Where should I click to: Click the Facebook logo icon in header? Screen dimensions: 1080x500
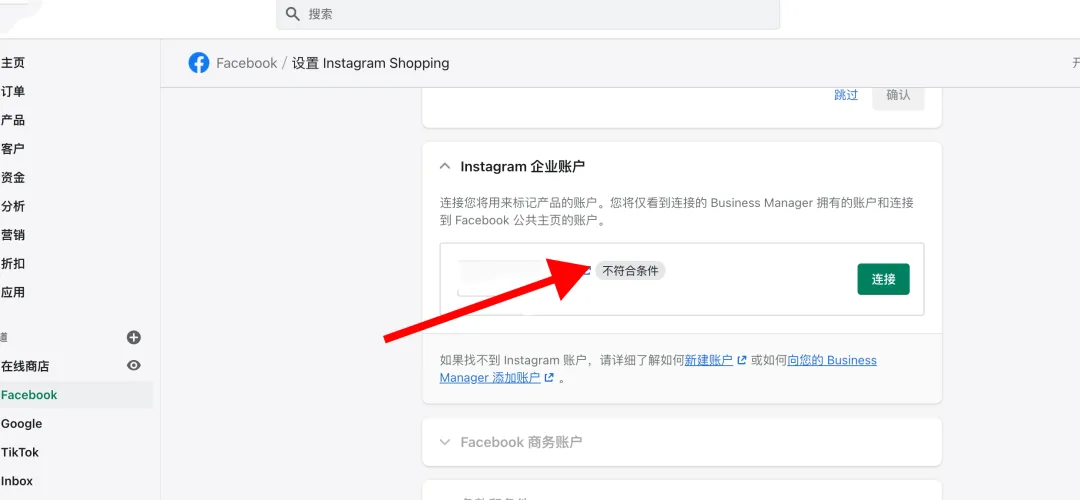click(x=198, y=63)
